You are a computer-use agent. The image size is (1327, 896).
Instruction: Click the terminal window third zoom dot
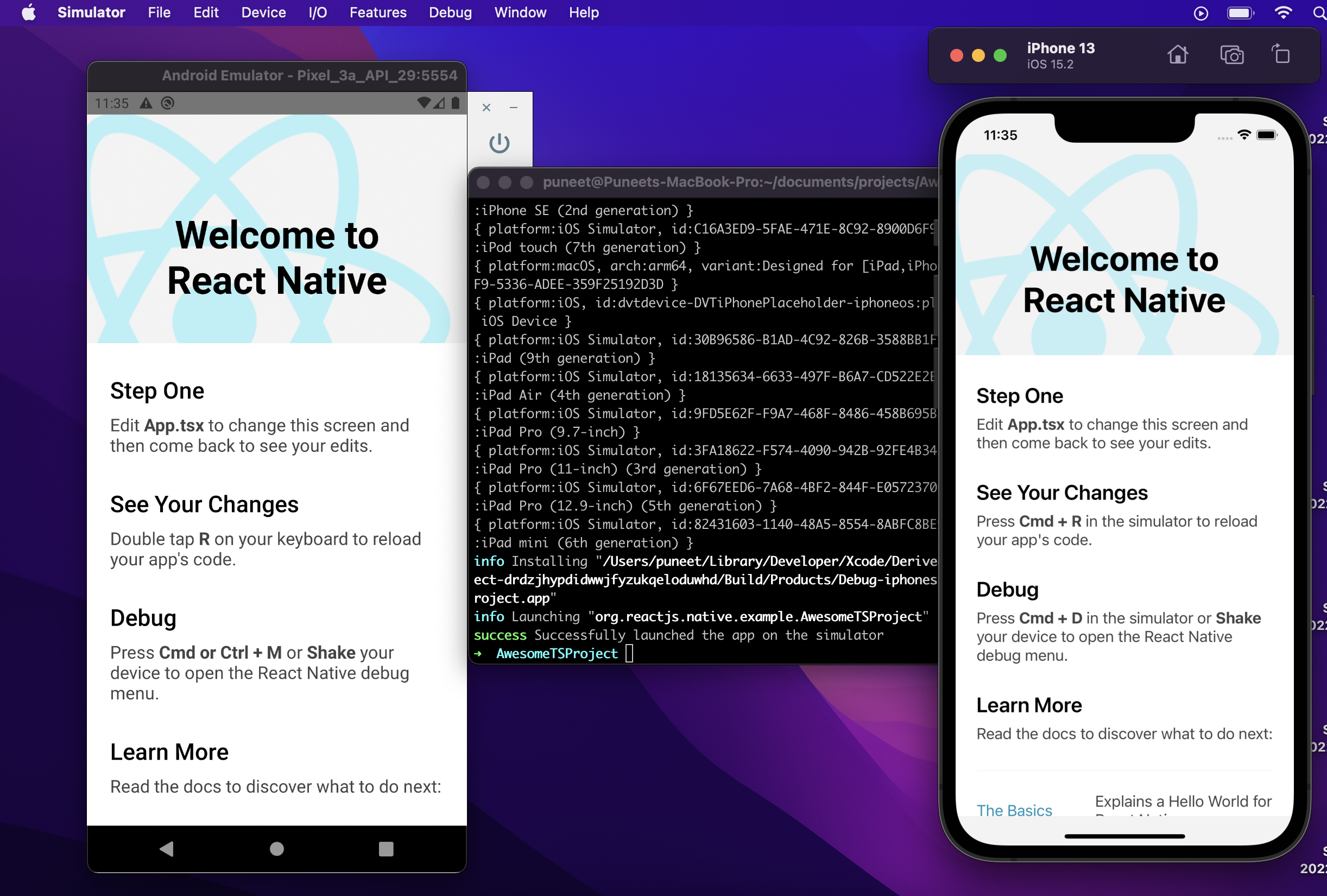pyautogui.click(x=527, y=182)
